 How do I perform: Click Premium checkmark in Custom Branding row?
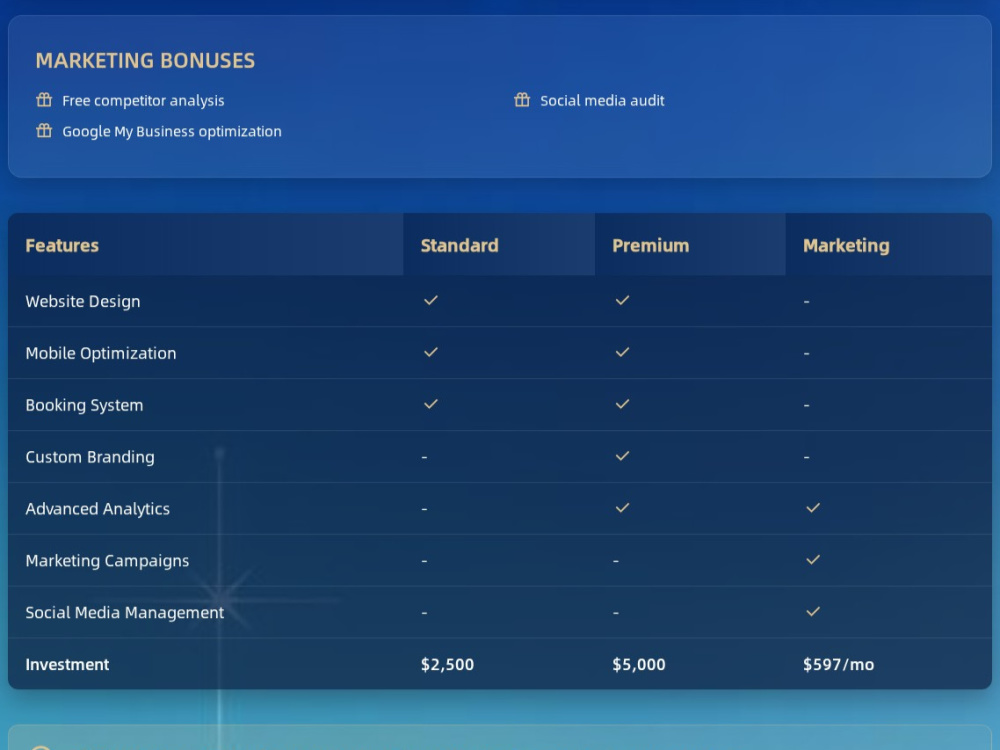[x=622, y=455]
